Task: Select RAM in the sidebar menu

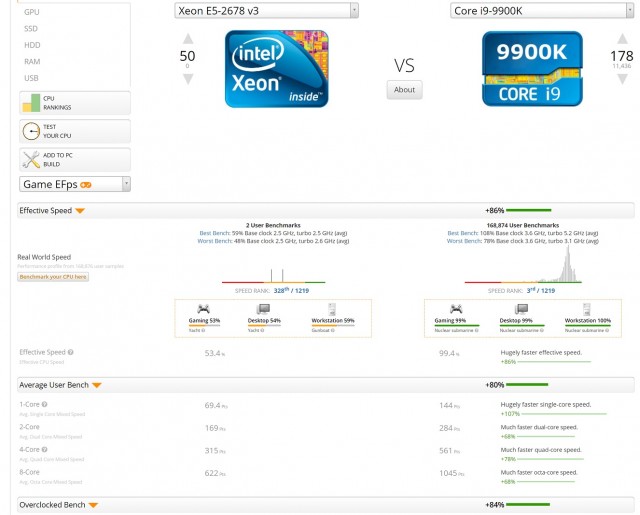Action: (32, 62)
